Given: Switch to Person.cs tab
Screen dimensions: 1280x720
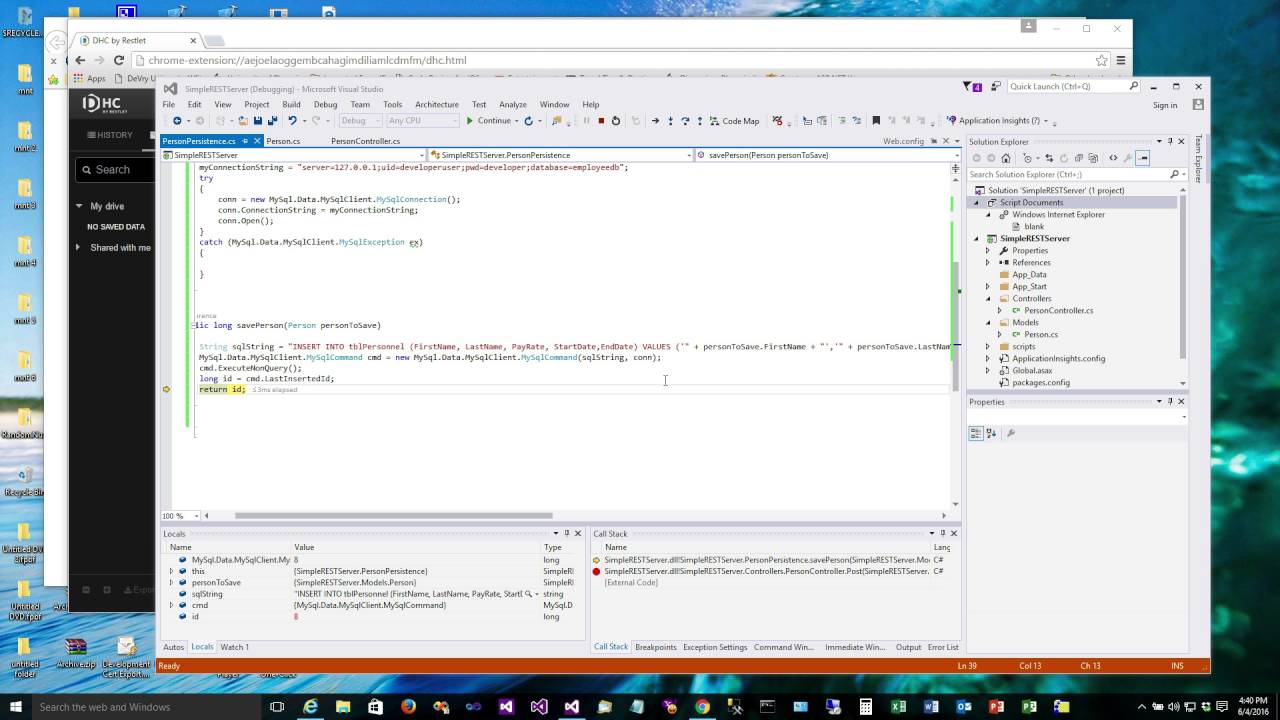Looking at the screenshot, I should coord(283,141).
